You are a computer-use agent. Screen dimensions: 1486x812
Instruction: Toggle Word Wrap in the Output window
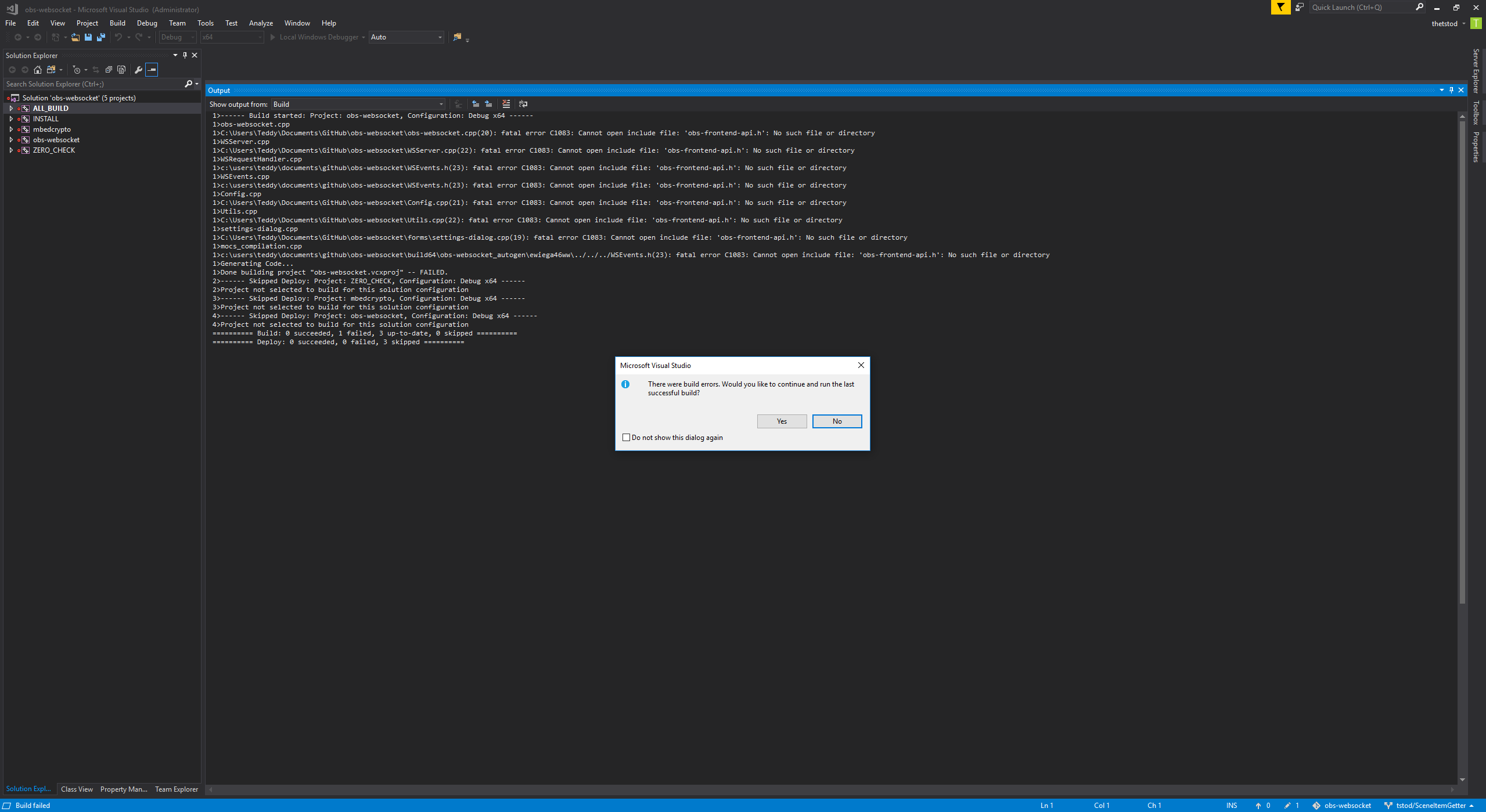tap(522, 104)
